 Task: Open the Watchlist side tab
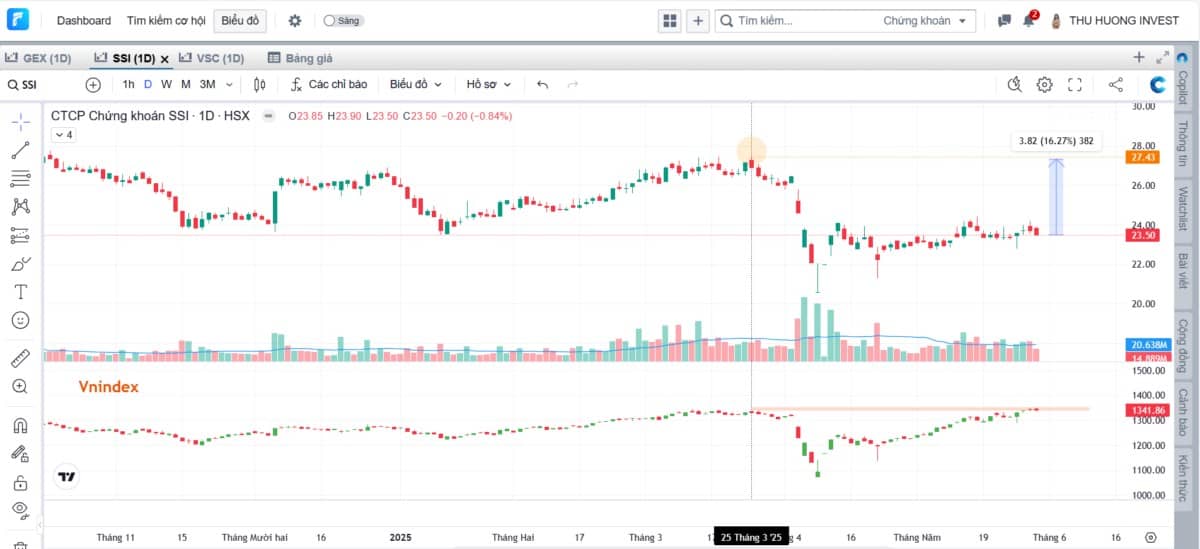click(x=1183, y=209)
